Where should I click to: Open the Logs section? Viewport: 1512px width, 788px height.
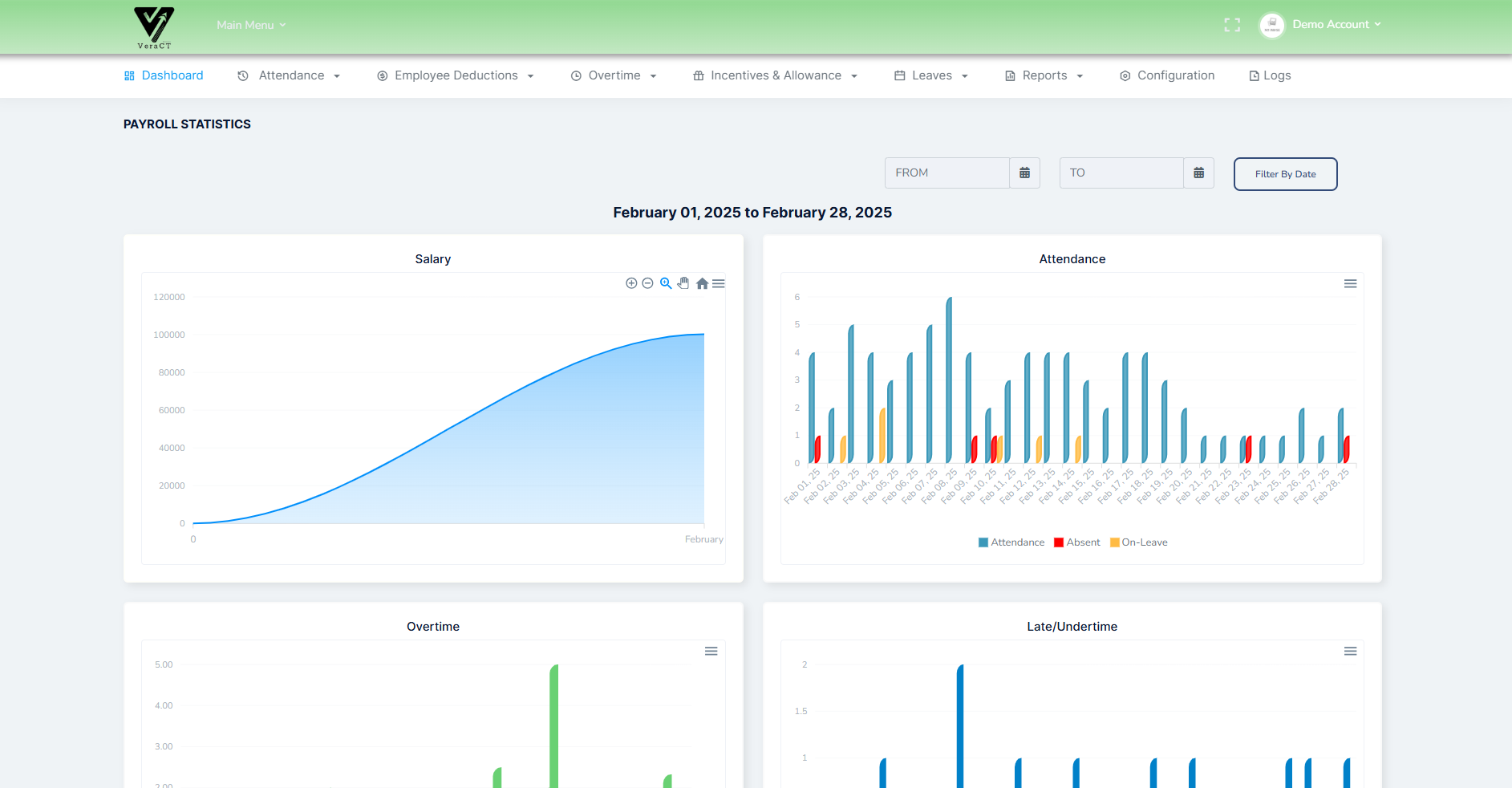click(1270, 75)
